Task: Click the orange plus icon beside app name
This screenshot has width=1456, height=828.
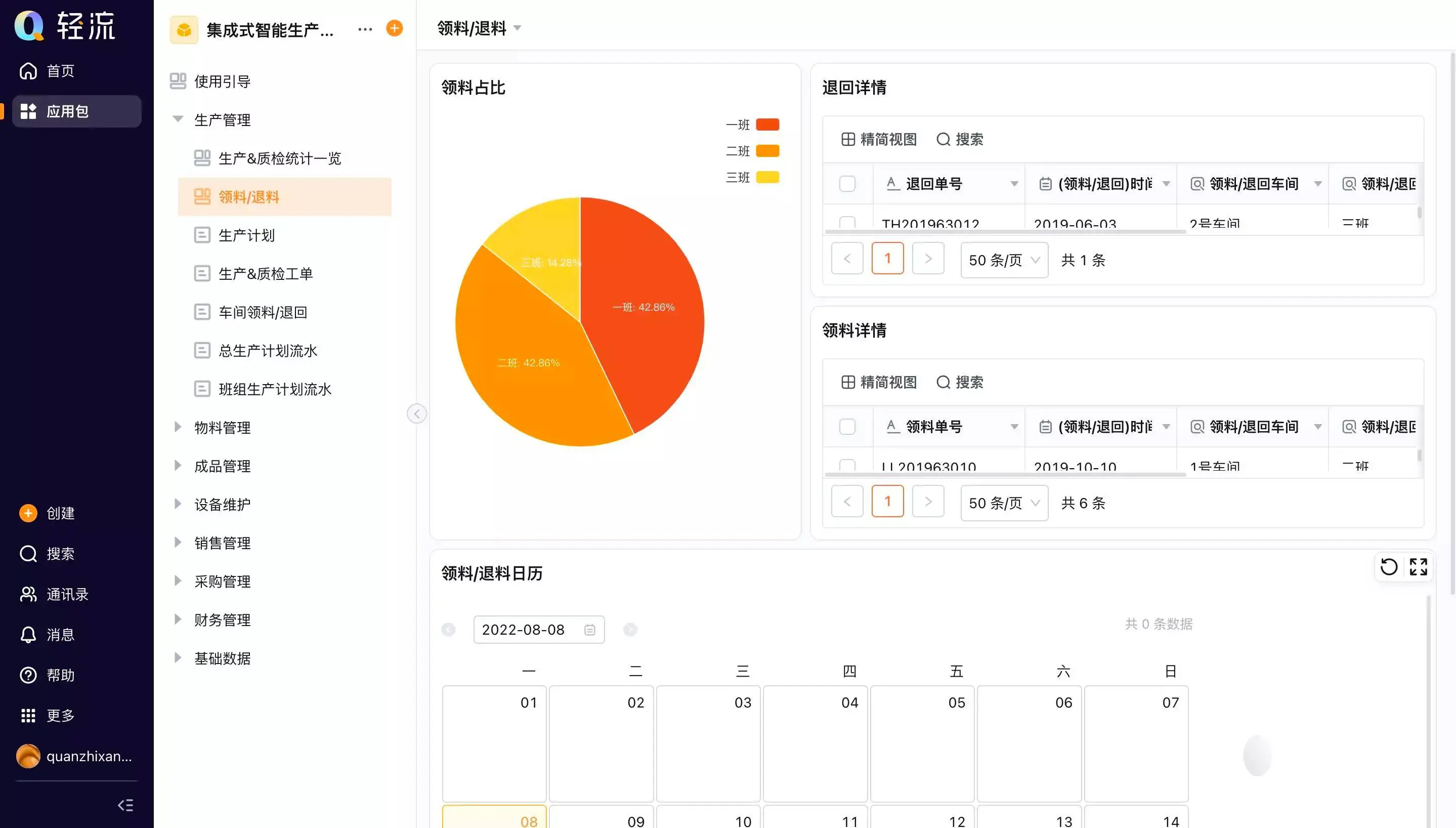Action: click(394, 28)
